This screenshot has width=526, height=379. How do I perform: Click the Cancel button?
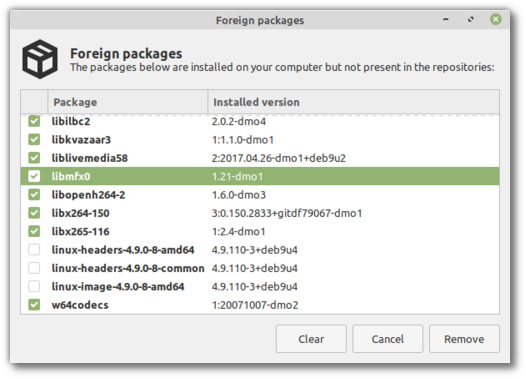tap(387, 339)
